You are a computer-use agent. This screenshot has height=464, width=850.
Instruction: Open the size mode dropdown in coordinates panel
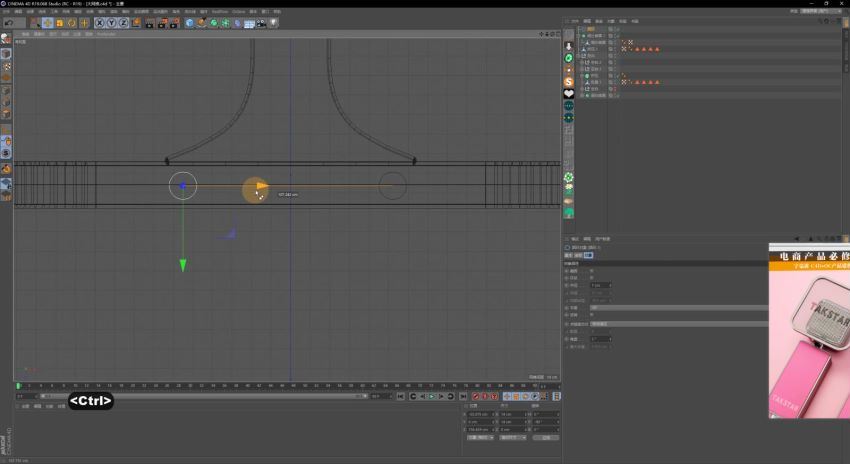coord(513,437)
